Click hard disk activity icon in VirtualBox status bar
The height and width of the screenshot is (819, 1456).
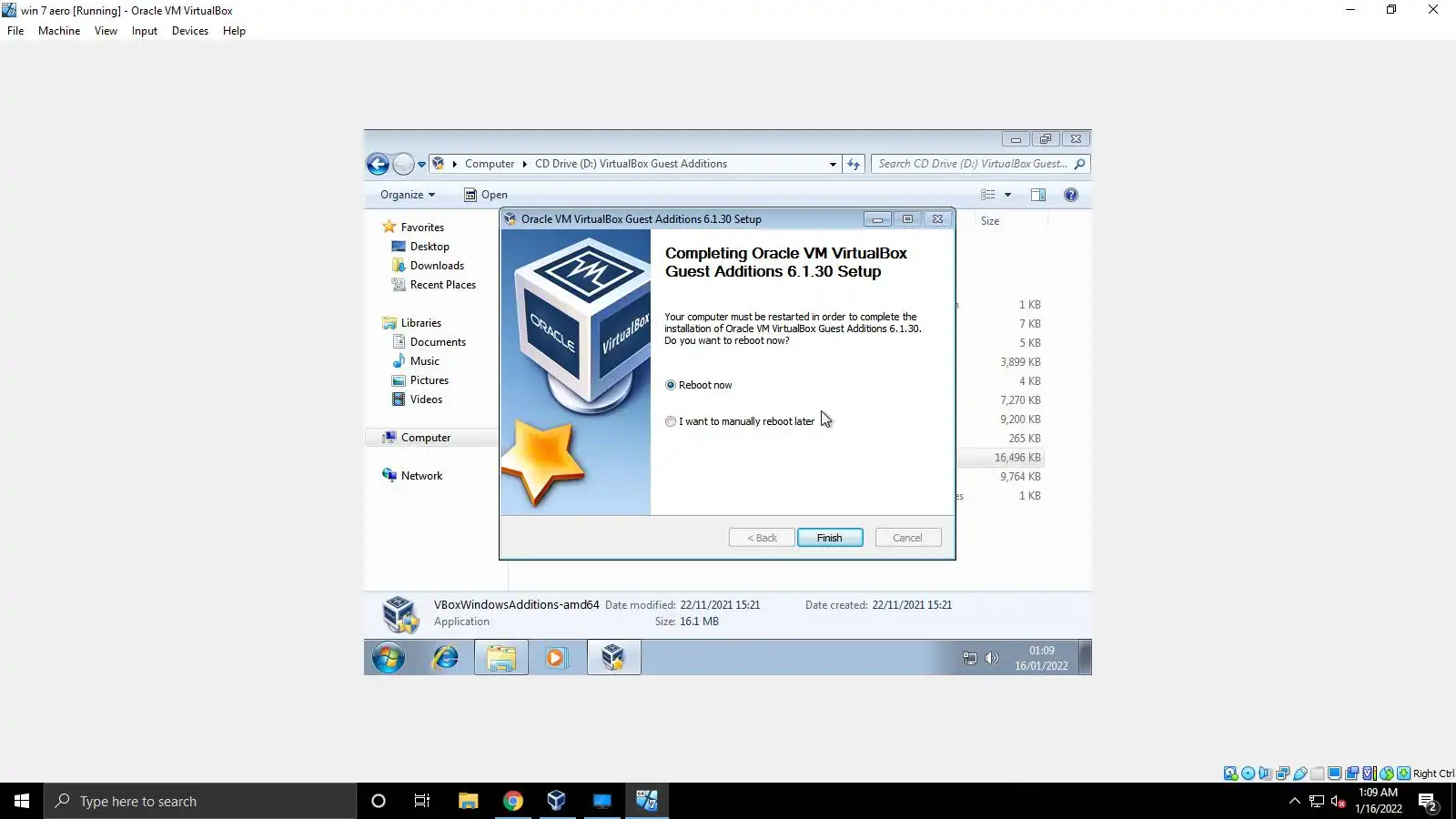[x=1230, y=773]
